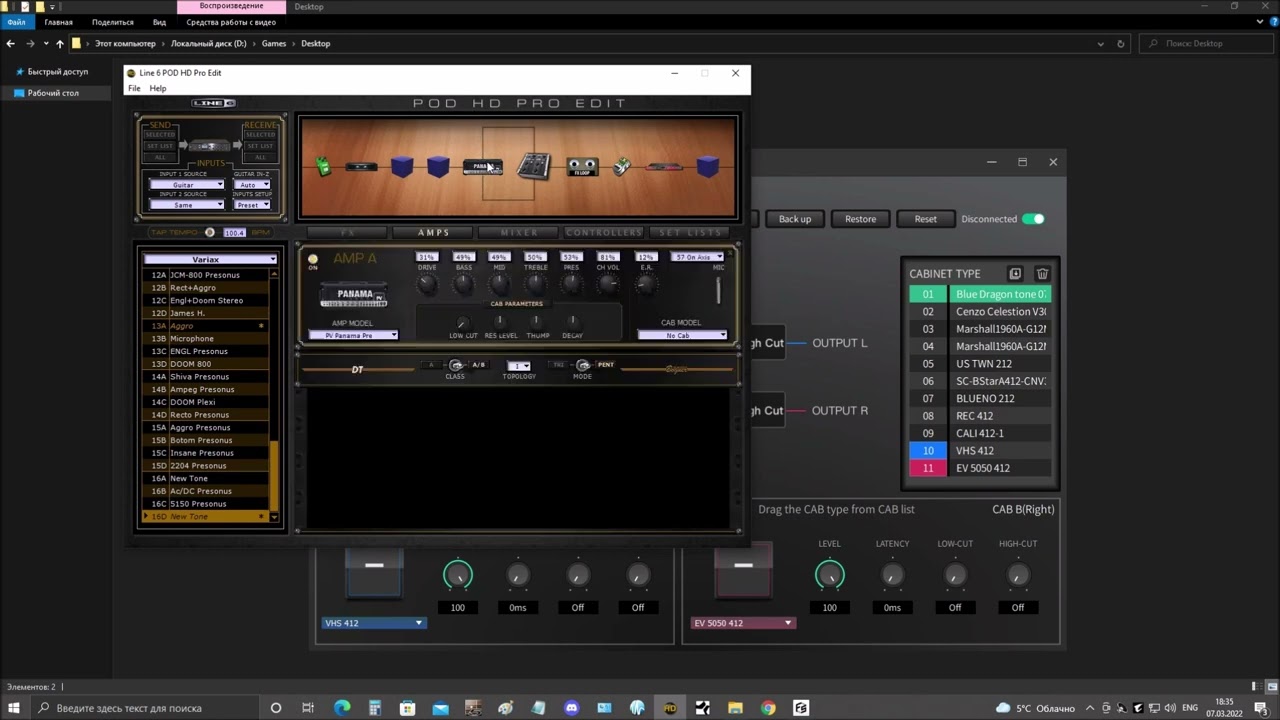Screen dimensions: 1280x720
Task: Toggle the AMP A On switch
Action: point(313,260)
